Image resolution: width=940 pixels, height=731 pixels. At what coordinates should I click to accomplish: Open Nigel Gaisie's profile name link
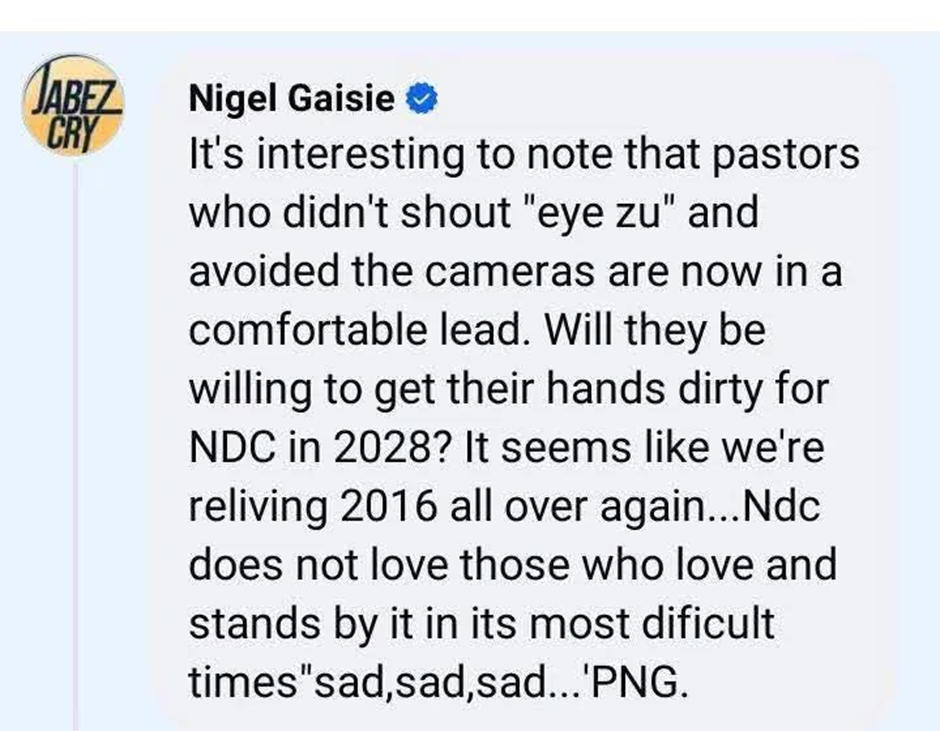coord(294,98)
